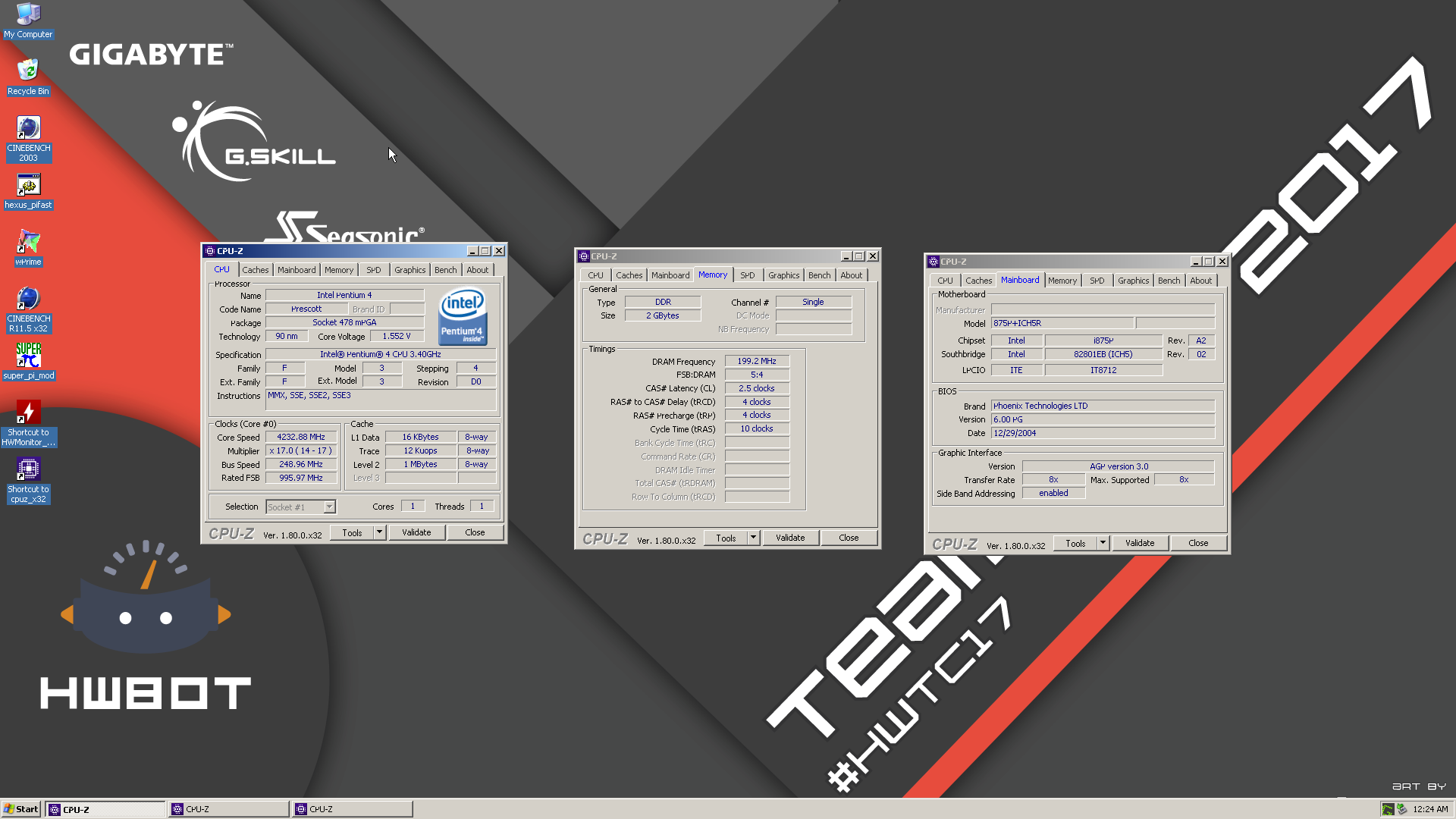Click BIOS date 12/29/2004 field
Viewport: 1456px width, 819px height.
pyautogui.click(x=1103, y=433)
